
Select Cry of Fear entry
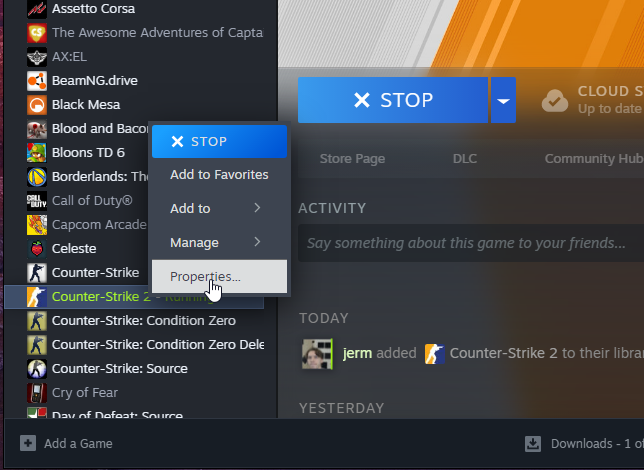click(85, 393)
